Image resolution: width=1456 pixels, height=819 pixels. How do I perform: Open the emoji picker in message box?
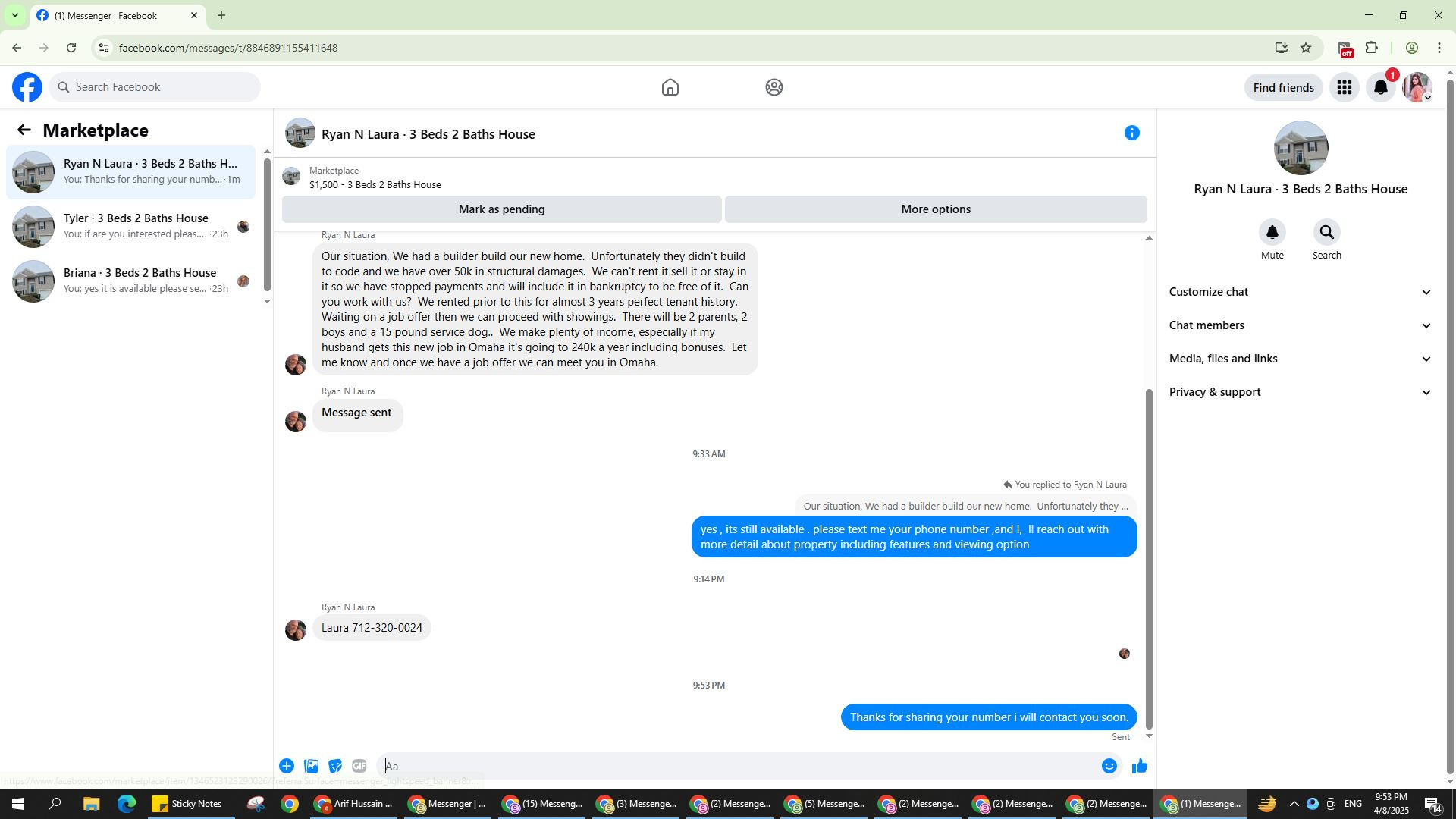click(1109, 766)
